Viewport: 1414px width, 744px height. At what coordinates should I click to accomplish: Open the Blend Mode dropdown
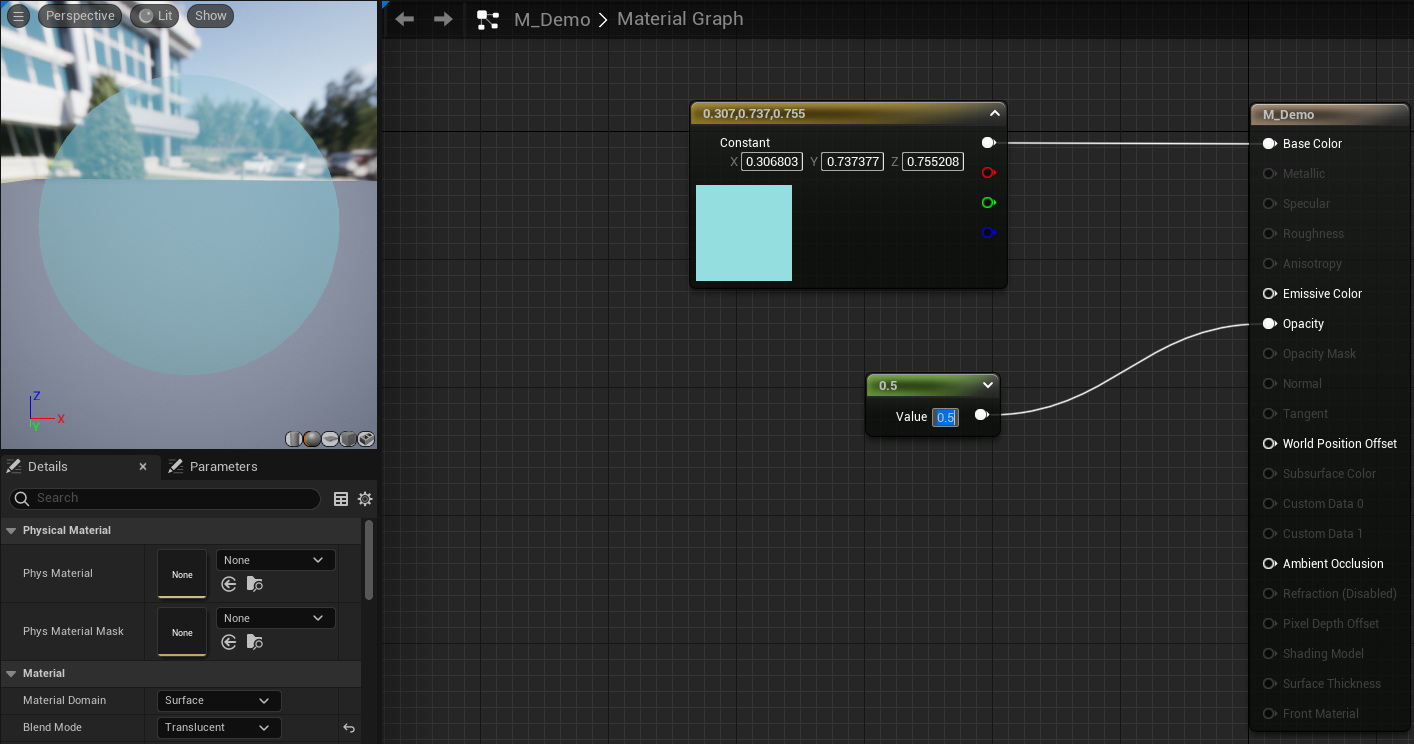[218, 728]
